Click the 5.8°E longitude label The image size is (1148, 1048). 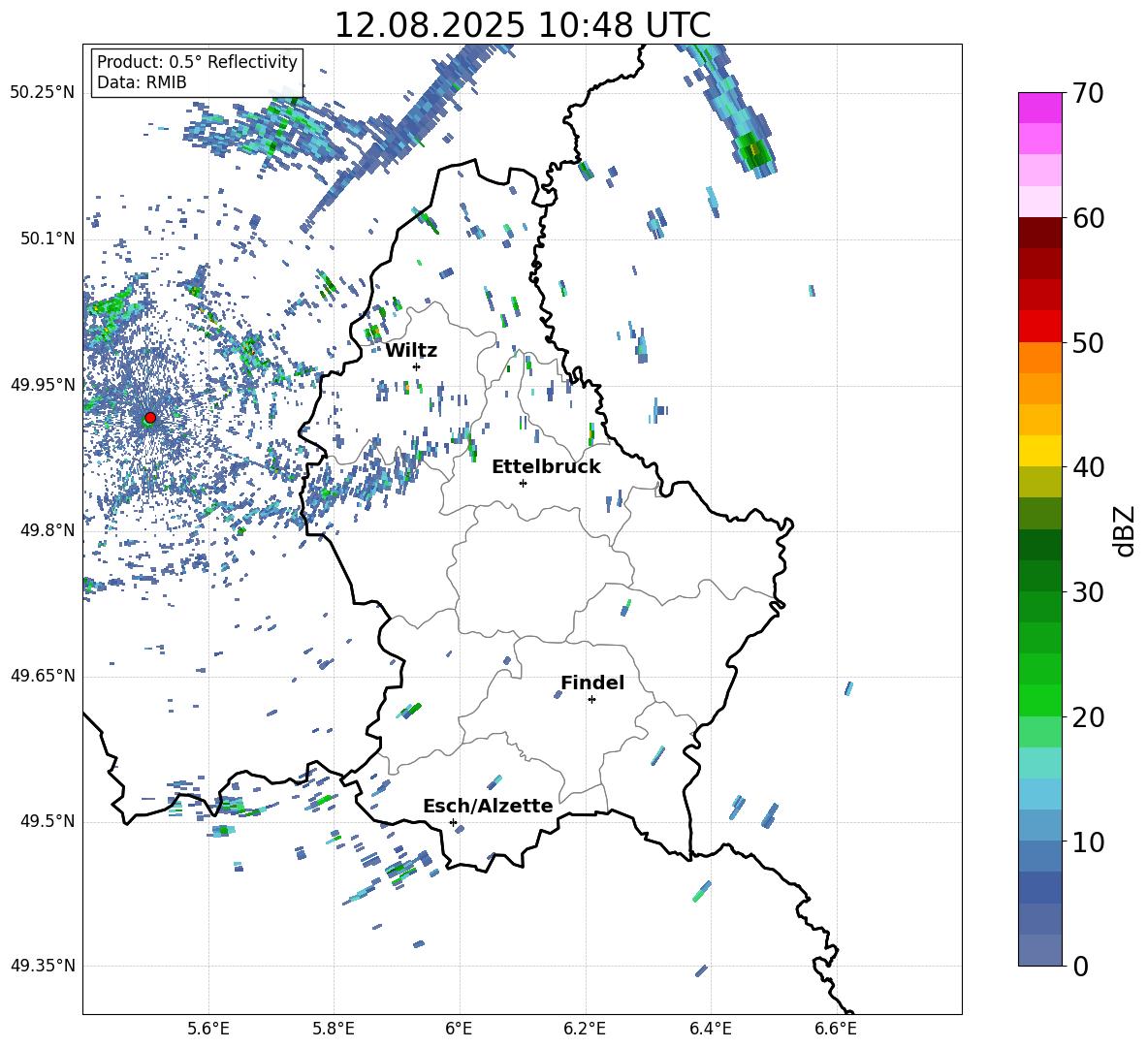[x=334, y=1029]
